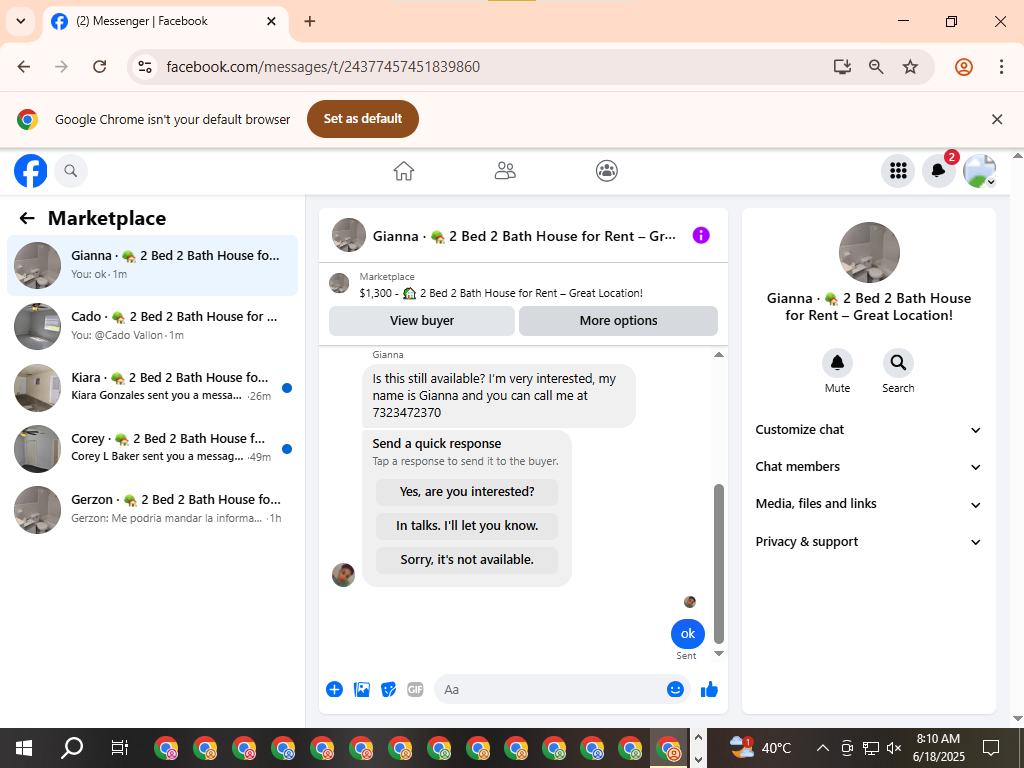This screenshot has width=1024, height=768.
Task: Send a thumbs-up like
Action: click(709, 689)
